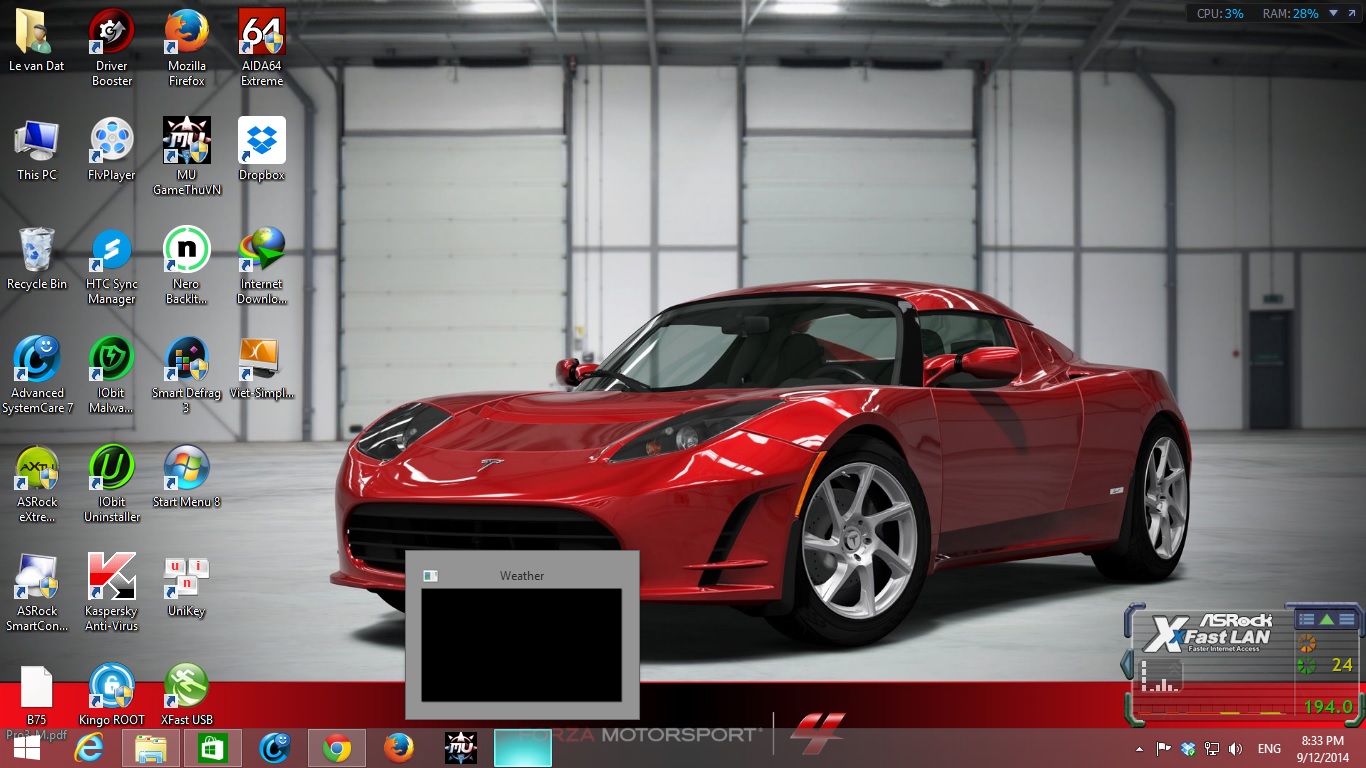1366x768 pixels.
Task: Open the UniKey desktop shortcut
Action: coord(187,586)
